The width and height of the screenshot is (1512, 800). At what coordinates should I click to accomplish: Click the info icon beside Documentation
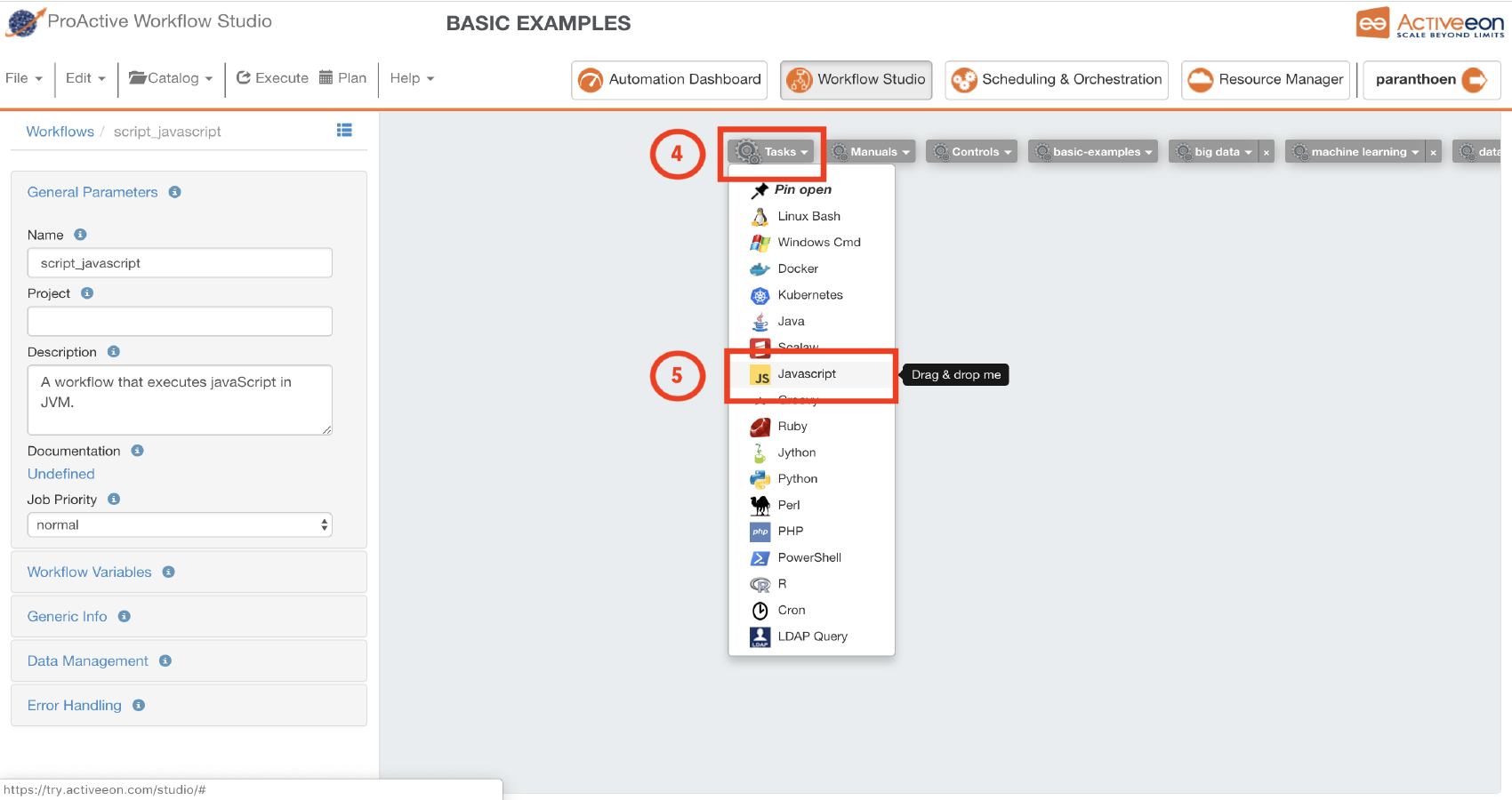click(137, 451)
